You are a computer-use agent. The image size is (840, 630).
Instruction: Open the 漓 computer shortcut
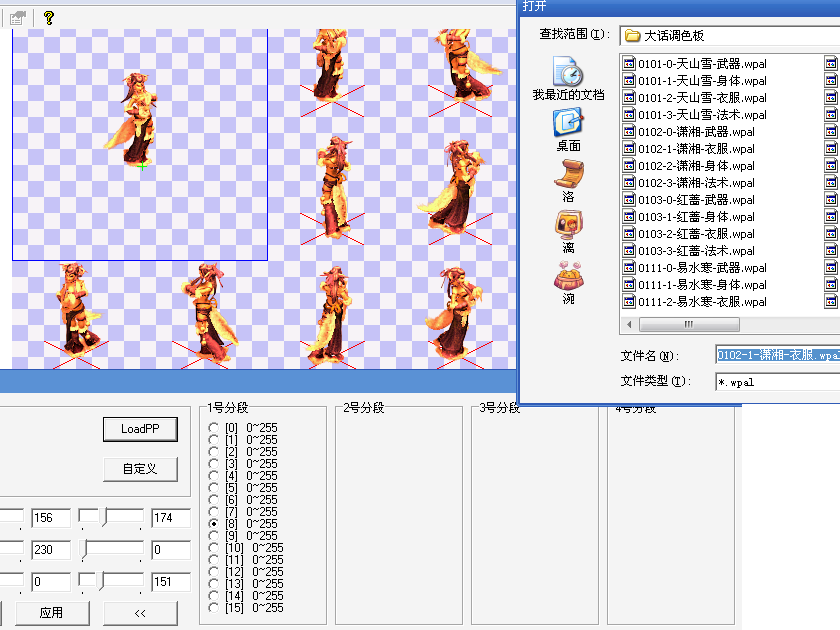568,231
